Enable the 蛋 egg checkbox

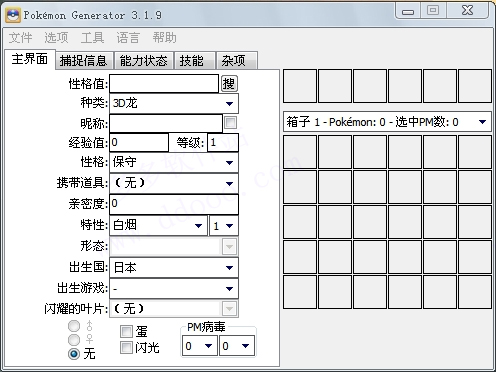click(126, 331)
